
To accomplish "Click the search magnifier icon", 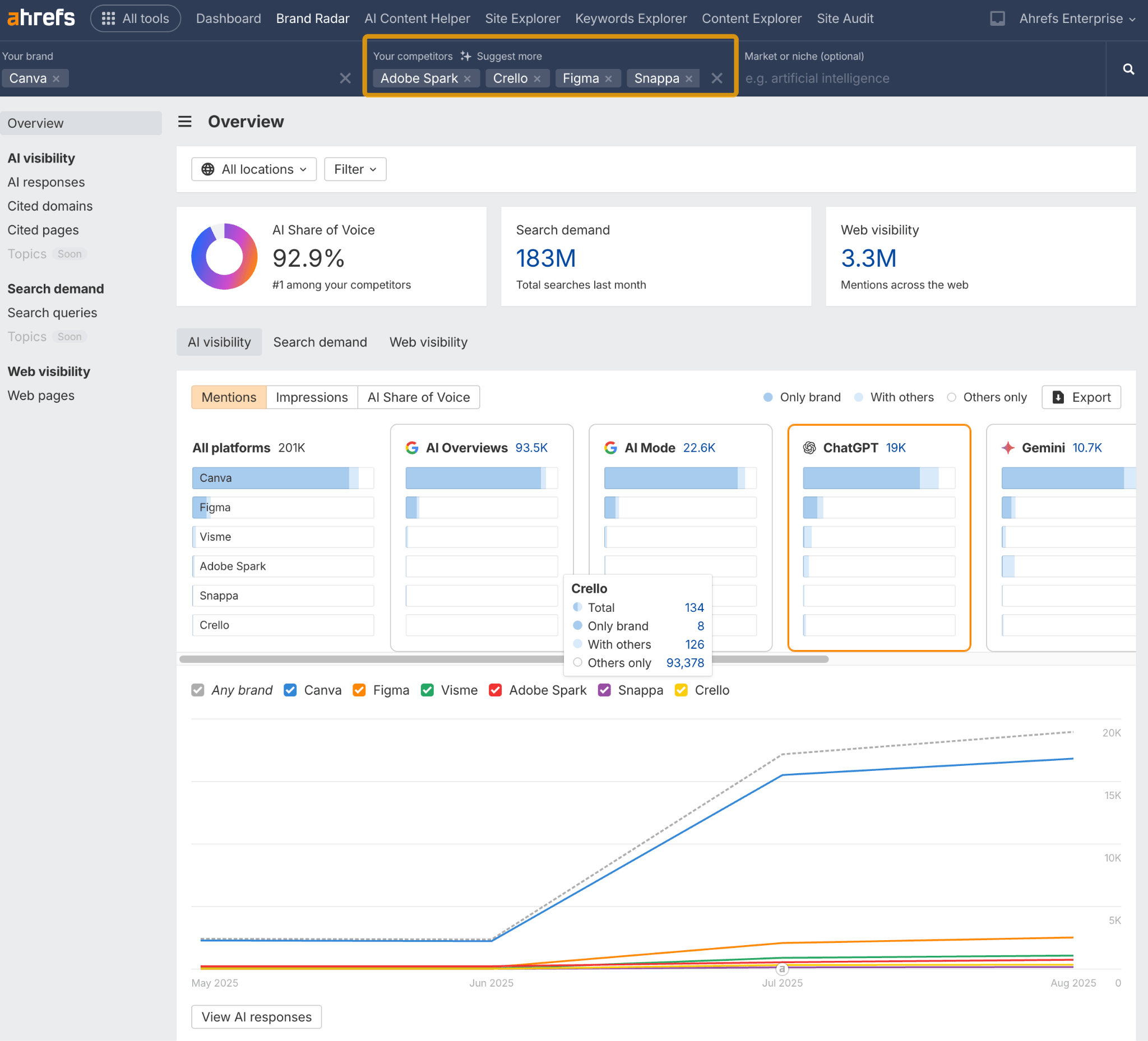I will point(1128,69).
